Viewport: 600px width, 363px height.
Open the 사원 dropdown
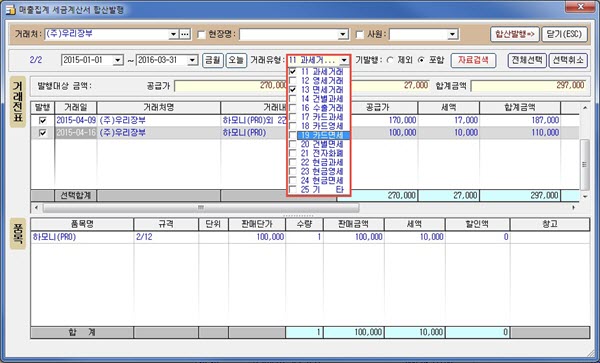tap(453, 35)
